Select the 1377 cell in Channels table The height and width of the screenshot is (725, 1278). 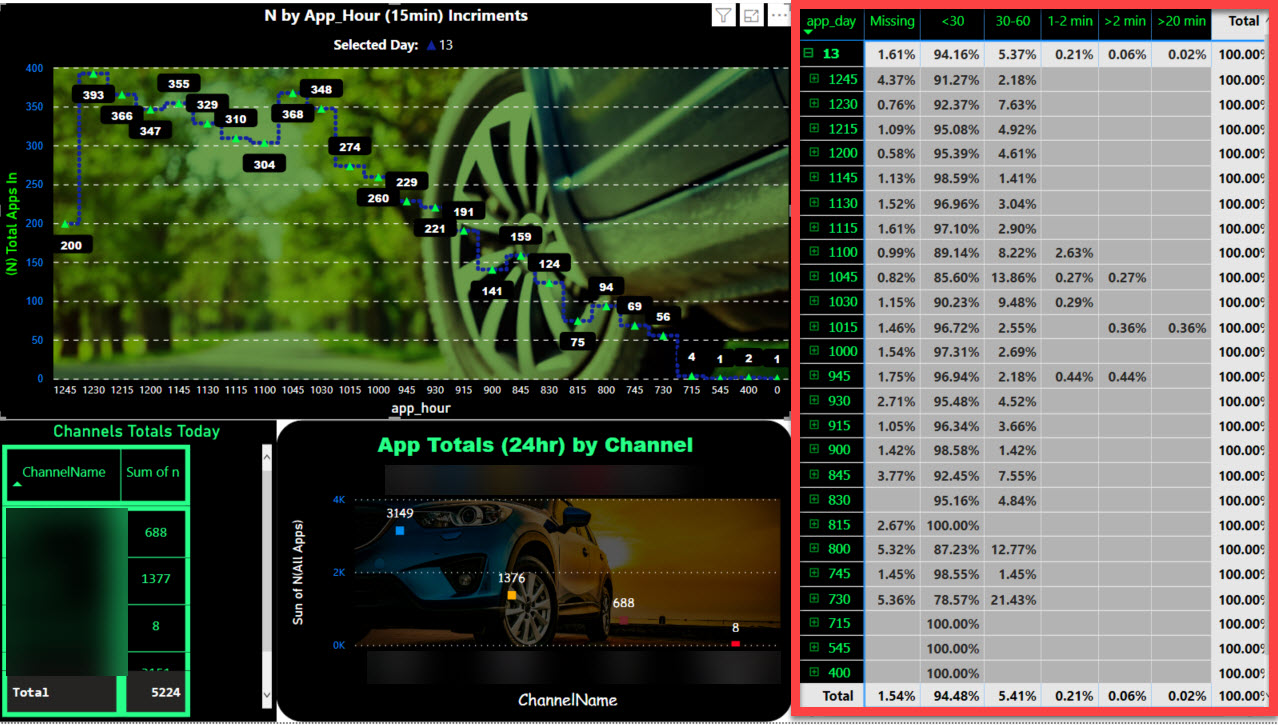[156, 579]
